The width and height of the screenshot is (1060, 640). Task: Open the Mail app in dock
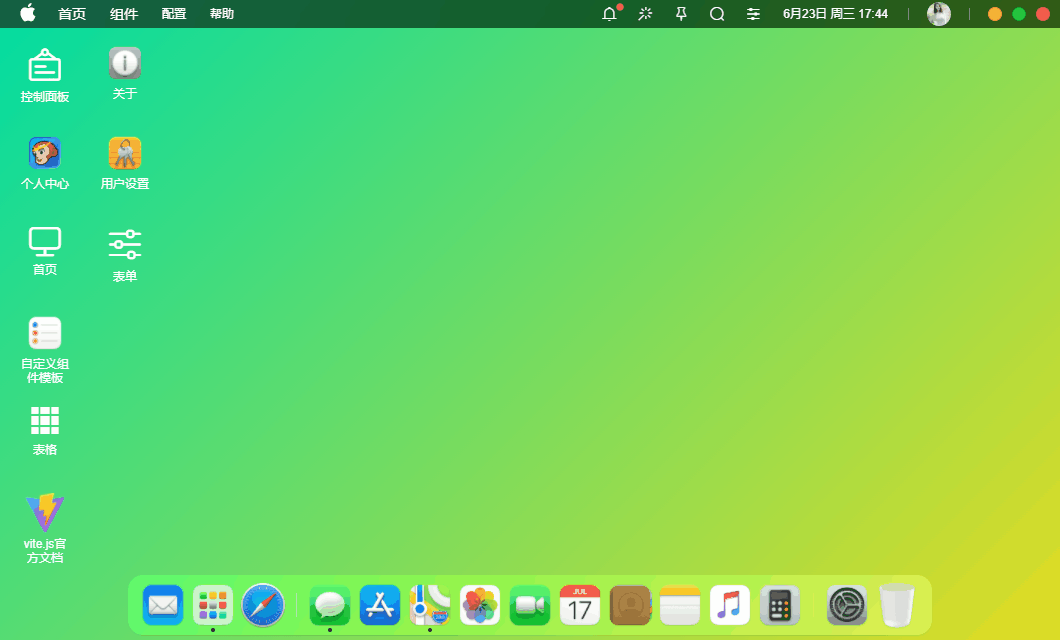(x=163, y=605)
